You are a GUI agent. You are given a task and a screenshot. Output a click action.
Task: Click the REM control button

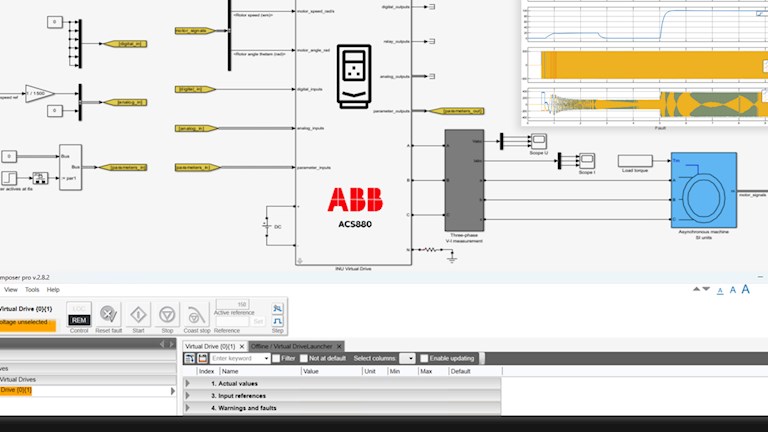click(x=79, y=320)
